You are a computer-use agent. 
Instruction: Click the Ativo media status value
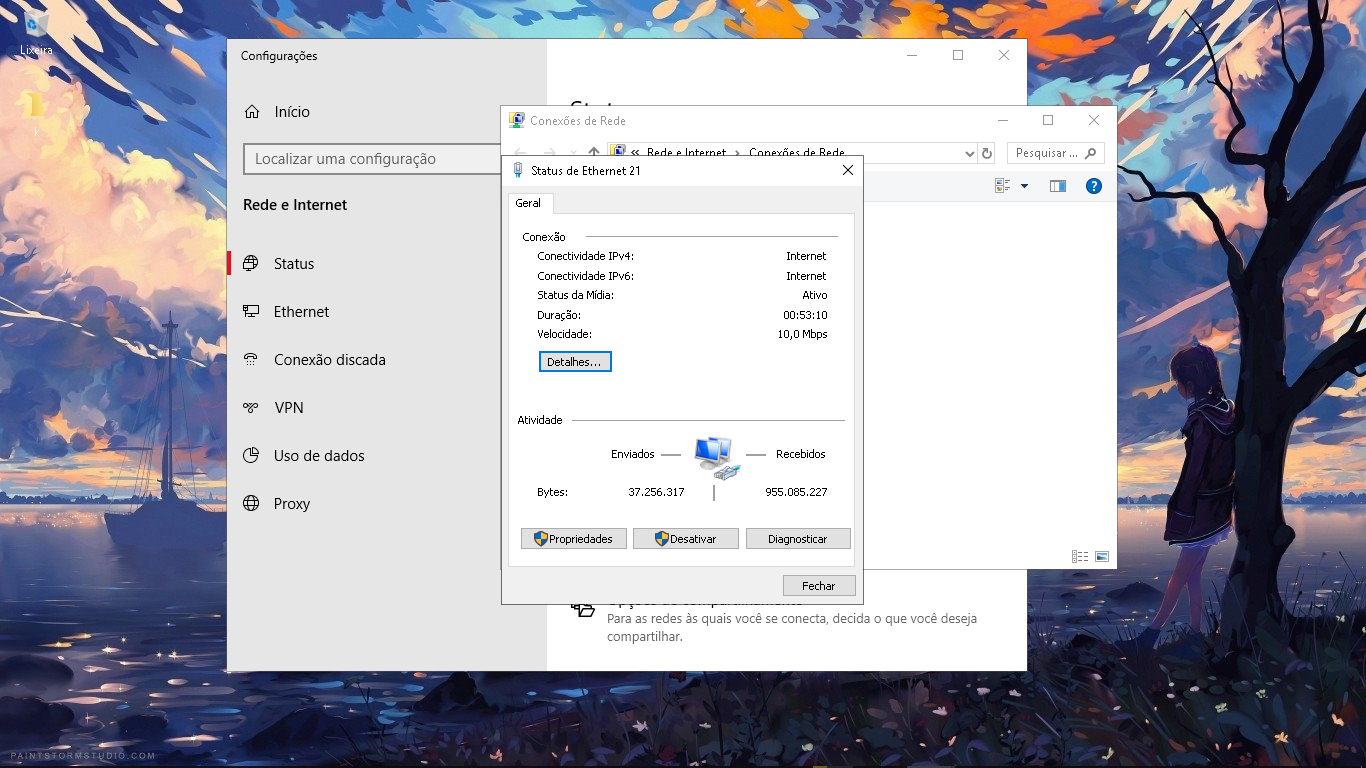click(815, 295)
